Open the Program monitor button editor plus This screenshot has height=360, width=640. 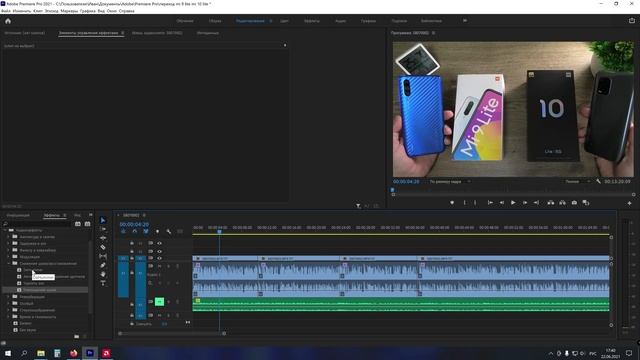coord(629,203)
